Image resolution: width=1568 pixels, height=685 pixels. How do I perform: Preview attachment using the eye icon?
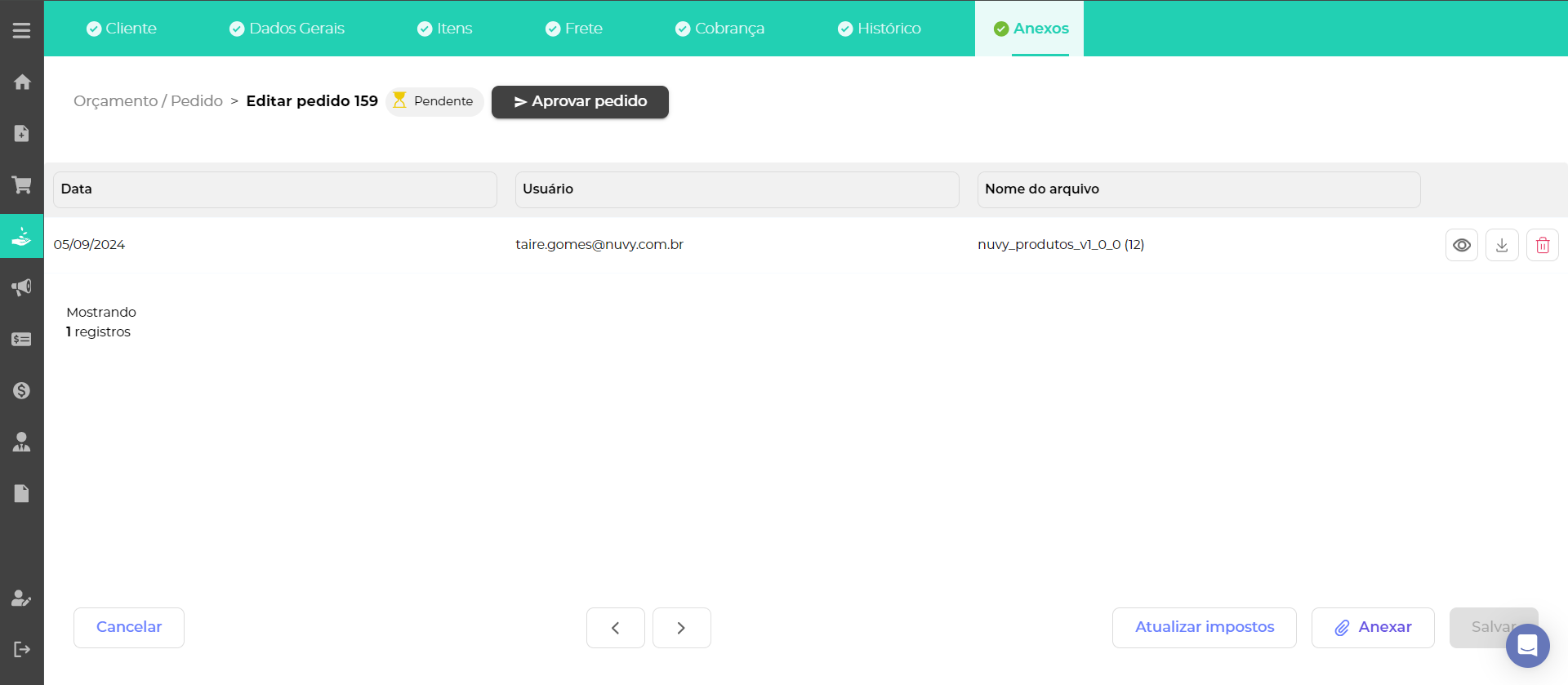1461,245
